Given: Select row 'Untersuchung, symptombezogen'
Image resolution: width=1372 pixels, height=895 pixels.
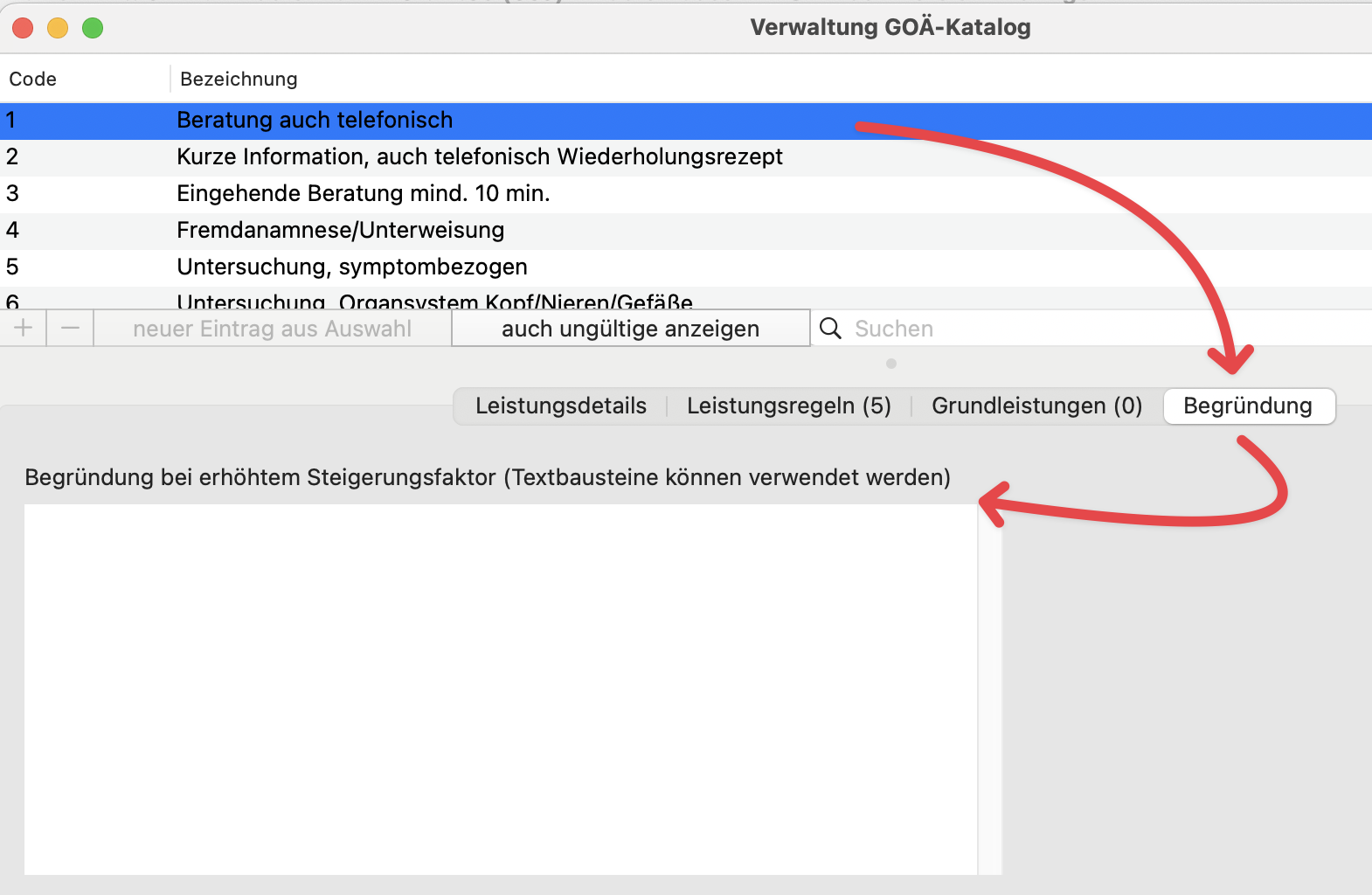Looking at the screenshot, I should [x=686, y=267].
